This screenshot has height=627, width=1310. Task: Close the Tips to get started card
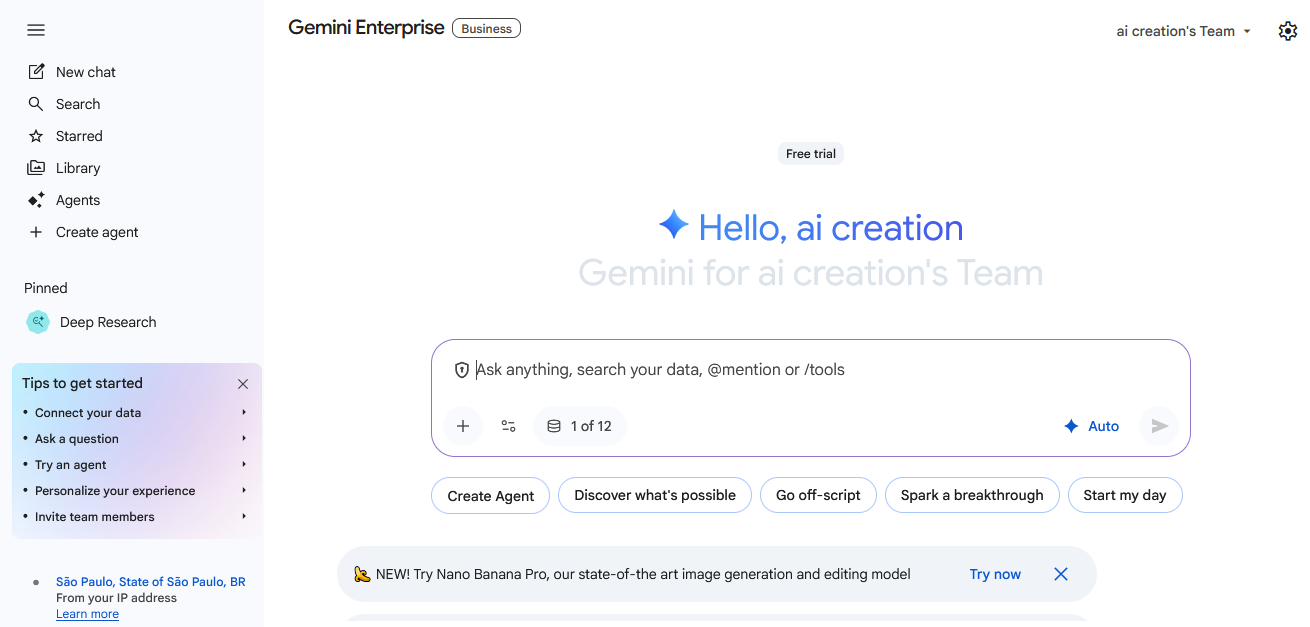coord(243,384)
